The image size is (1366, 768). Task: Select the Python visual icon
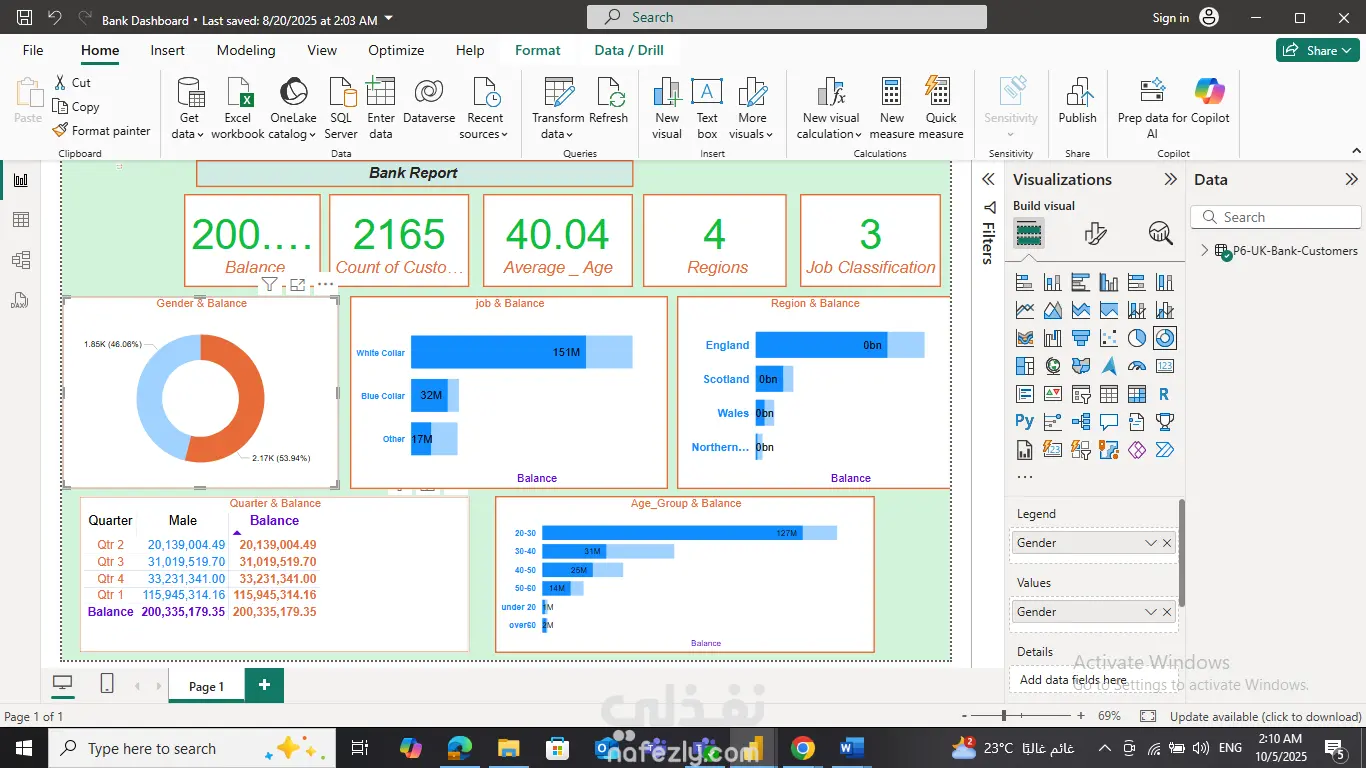pyautogui.click(x=1024, y=422)
